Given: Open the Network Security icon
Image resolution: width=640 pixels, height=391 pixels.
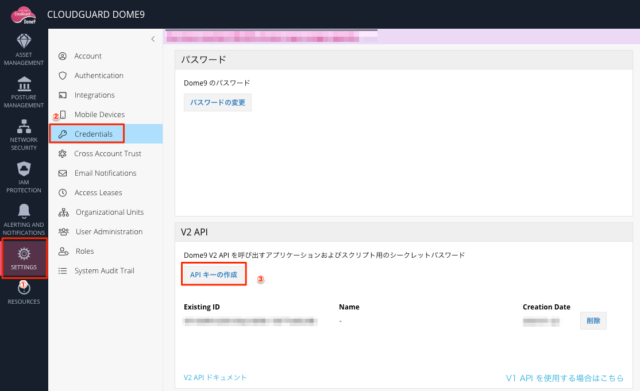Looking at the screenshot, I should (24, 127).
